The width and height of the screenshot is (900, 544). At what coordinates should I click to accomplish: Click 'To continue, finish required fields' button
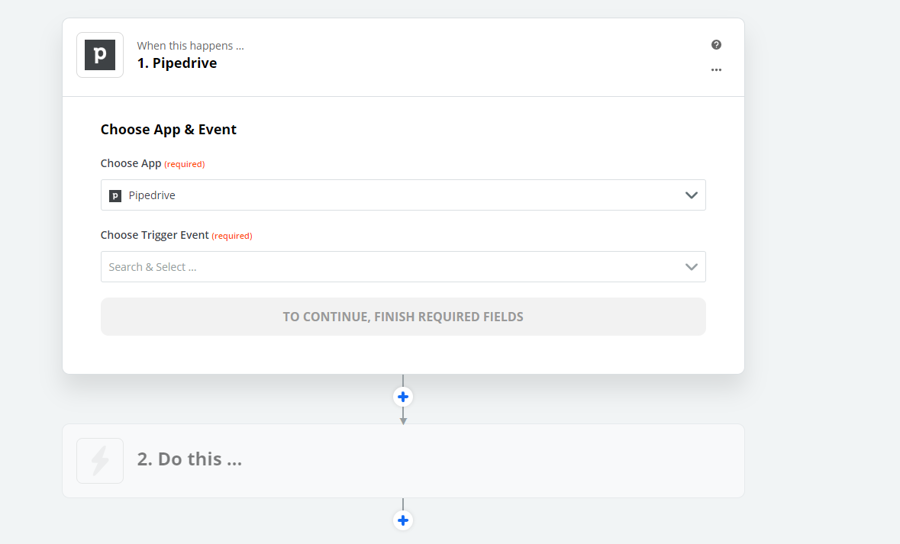[403, 317]
